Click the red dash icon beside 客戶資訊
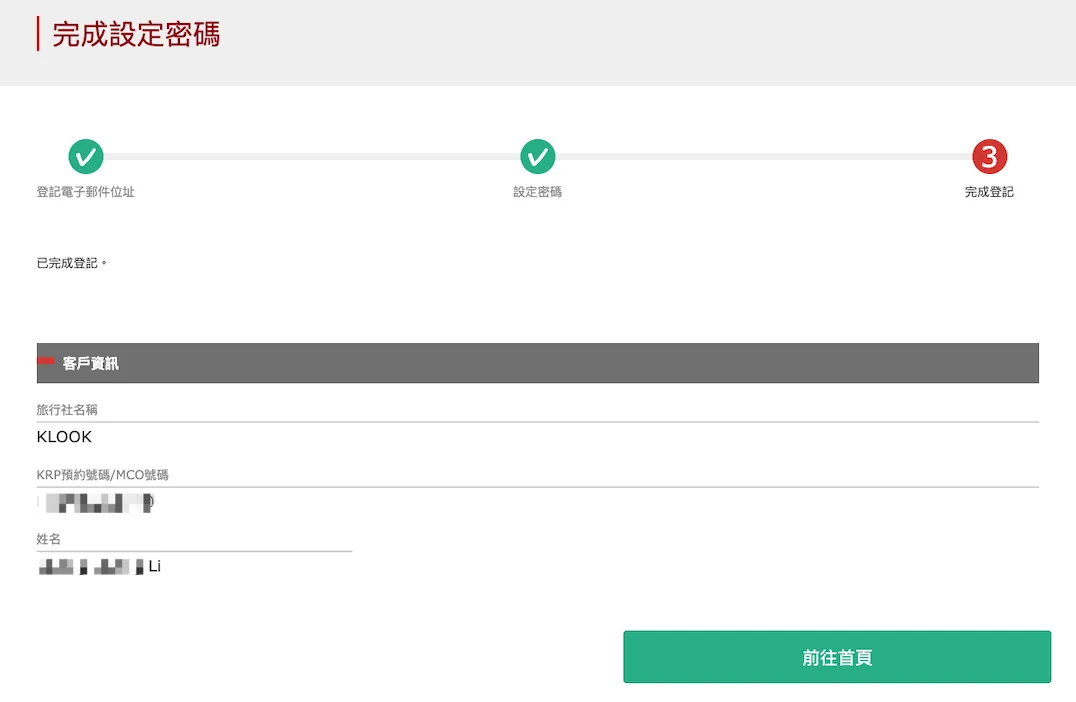The height and width of the screenshot is (702, 1076). pos(46,361)
